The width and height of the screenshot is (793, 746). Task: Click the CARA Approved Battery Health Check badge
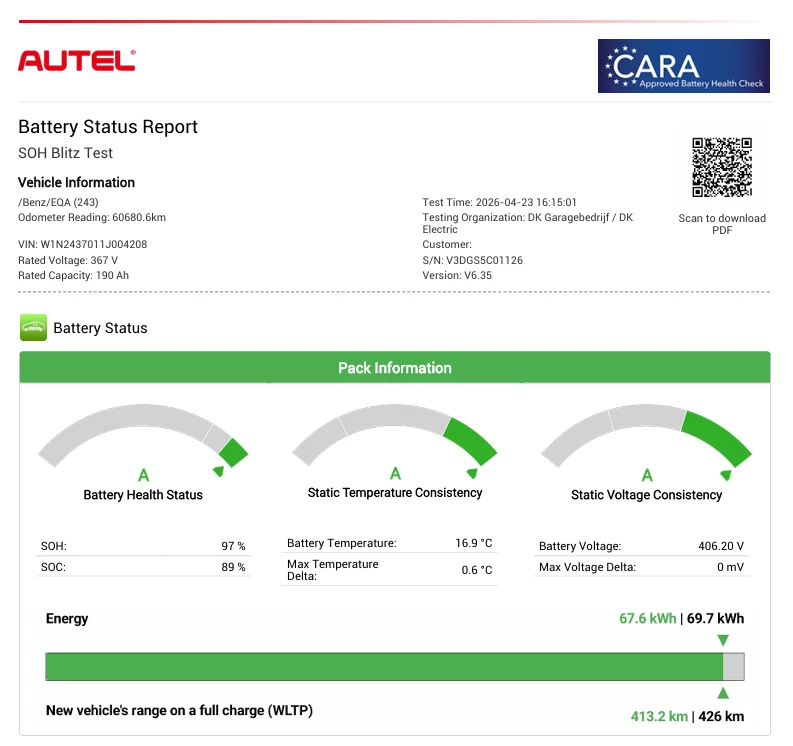(x=683, y=66)
